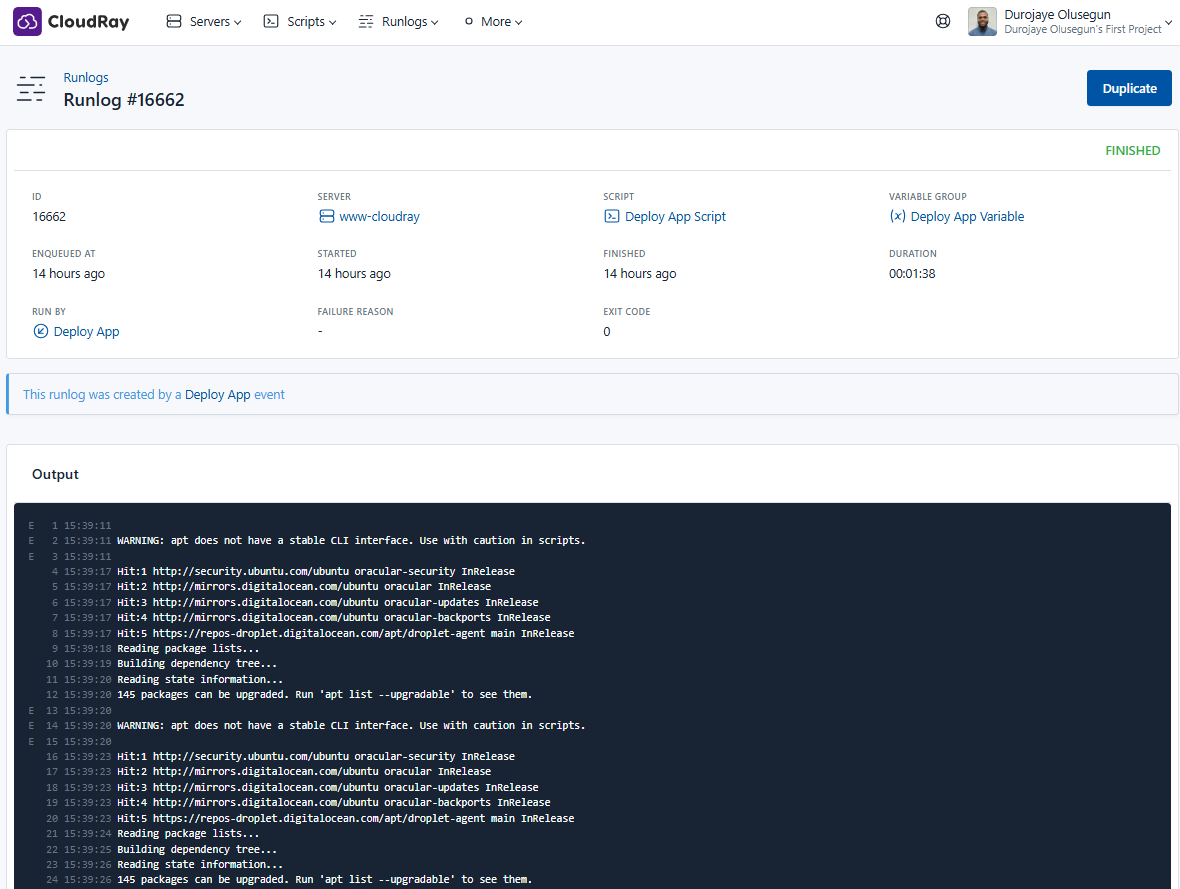Open the www-cloudray server link

(x=379, y=217)
